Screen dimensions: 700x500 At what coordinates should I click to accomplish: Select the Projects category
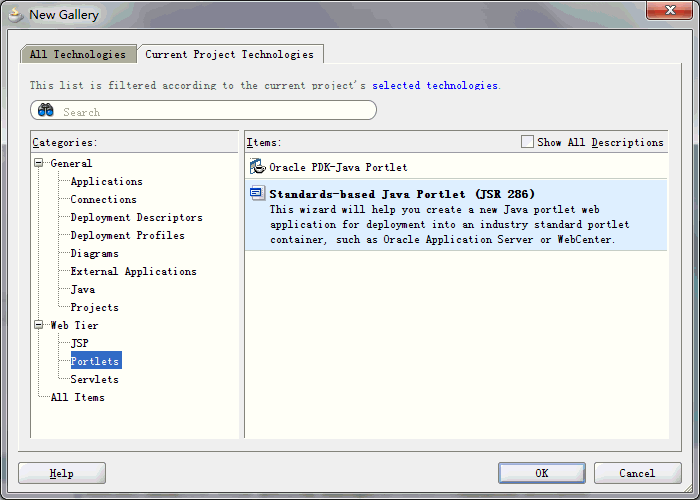pos(95,307)
